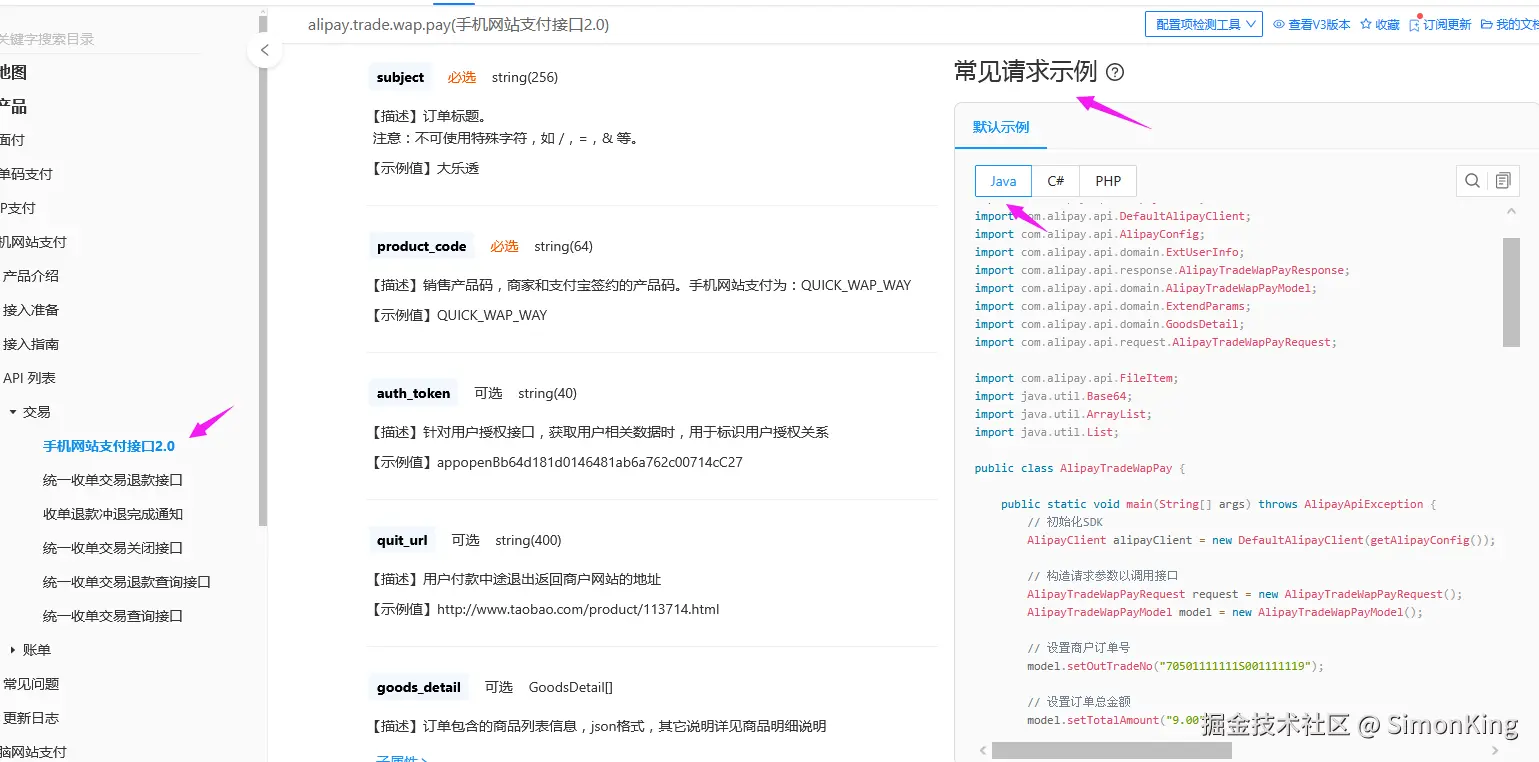Viewport: 1539px width, 762px height.
Task: Click the help icon beside 常见请求示例
Action: point(1116,72)
